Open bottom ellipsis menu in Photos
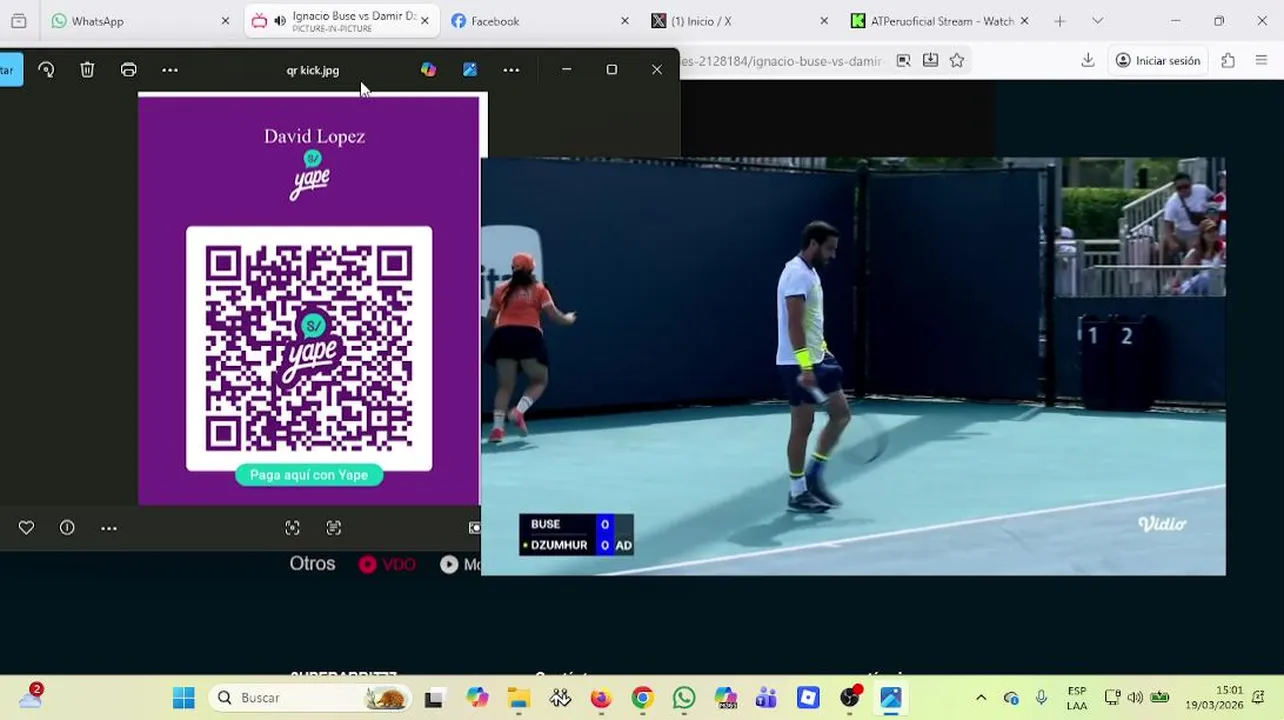The image size is (1284, 720). coord(109,528)
